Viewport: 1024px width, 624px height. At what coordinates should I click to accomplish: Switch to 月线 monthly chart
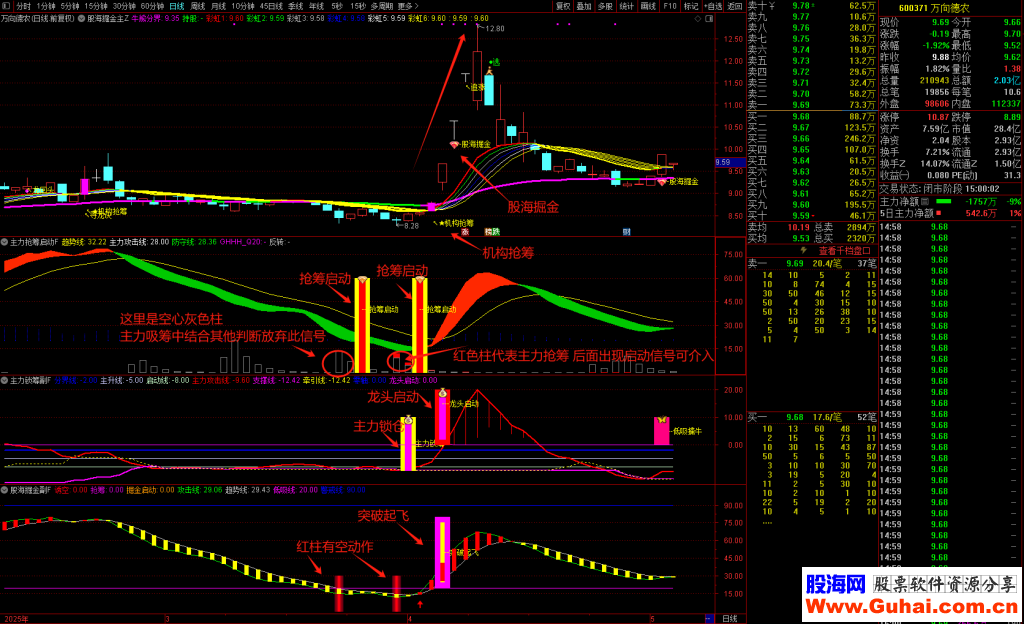(218, 6)
